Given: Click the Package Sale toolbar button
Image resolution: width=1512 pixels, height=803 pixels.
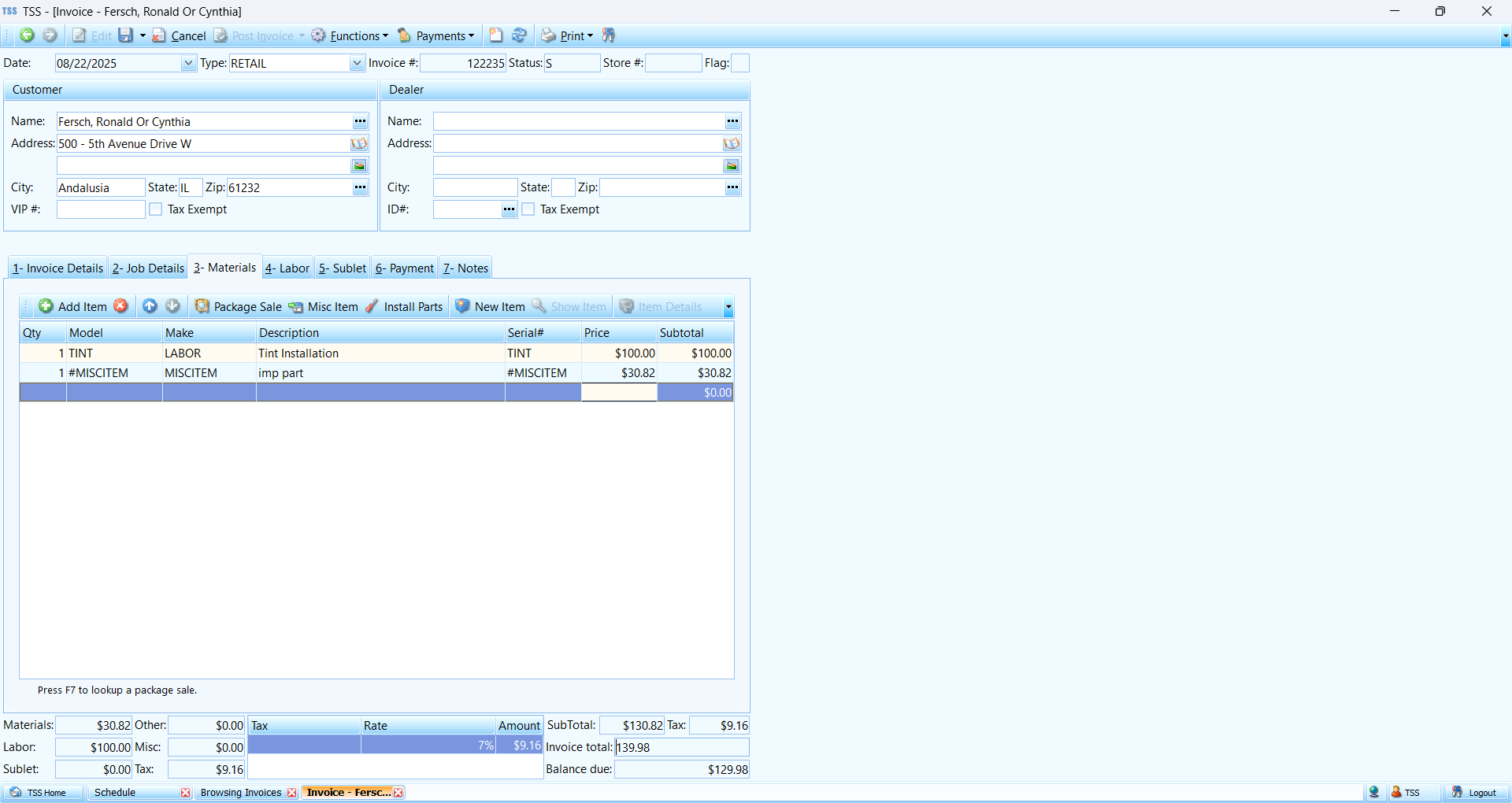Looking at the screenshot, I should click(x=239, y=306).
